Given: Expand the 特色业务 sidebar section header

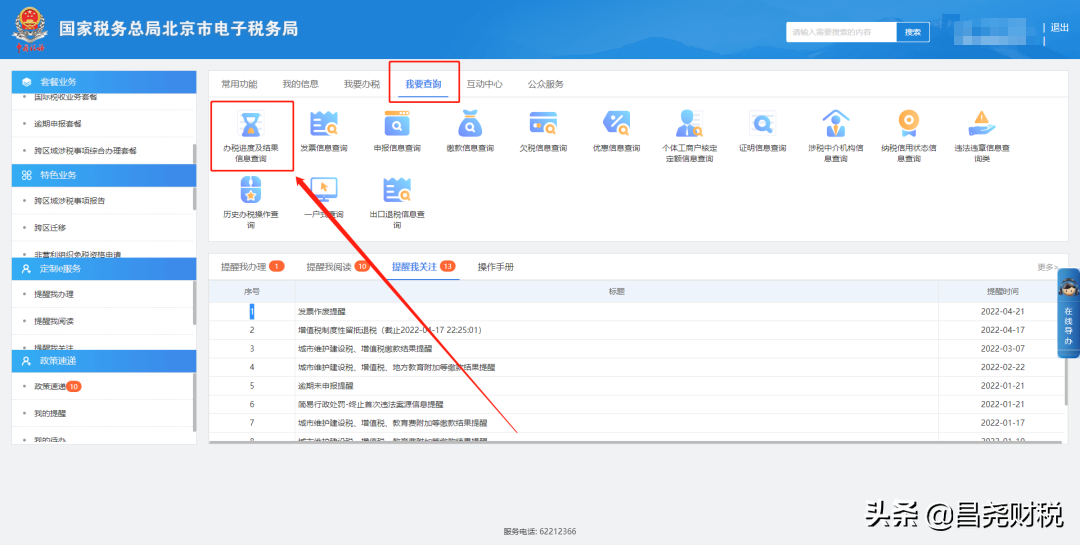Looking at the screenshot, I should 102,175.
